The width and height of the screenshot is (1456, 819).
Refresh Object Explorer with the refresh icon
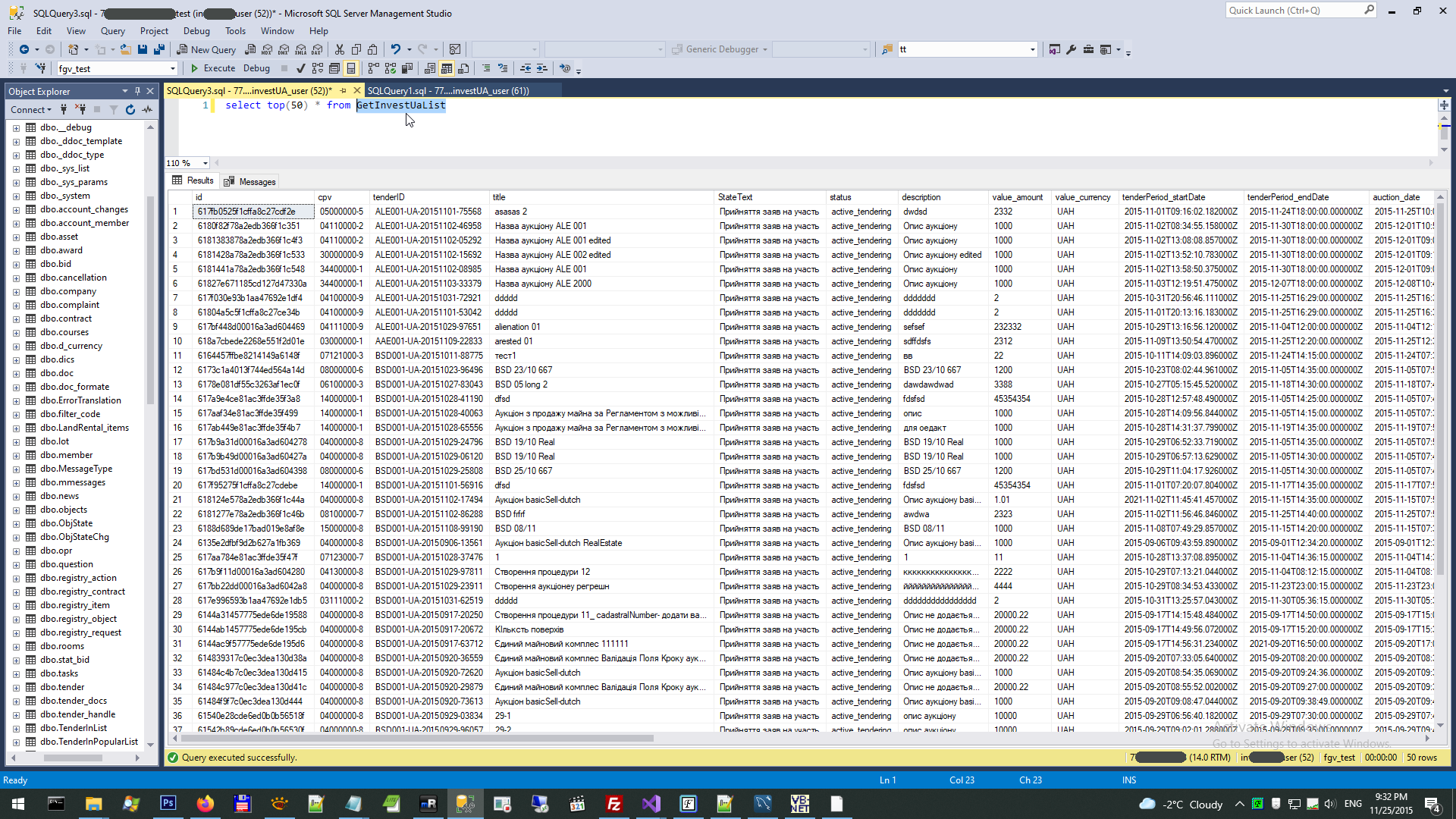tap(130, 110)
